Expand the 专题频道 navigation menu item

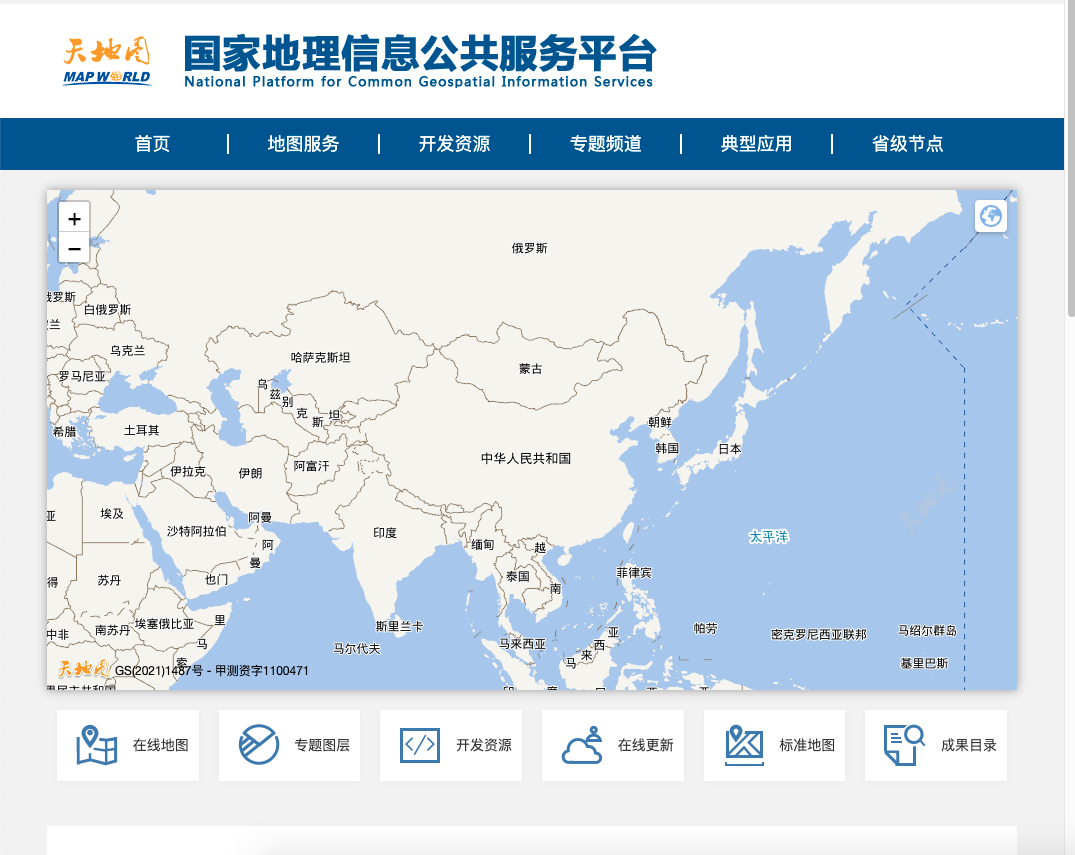[605, 144]
